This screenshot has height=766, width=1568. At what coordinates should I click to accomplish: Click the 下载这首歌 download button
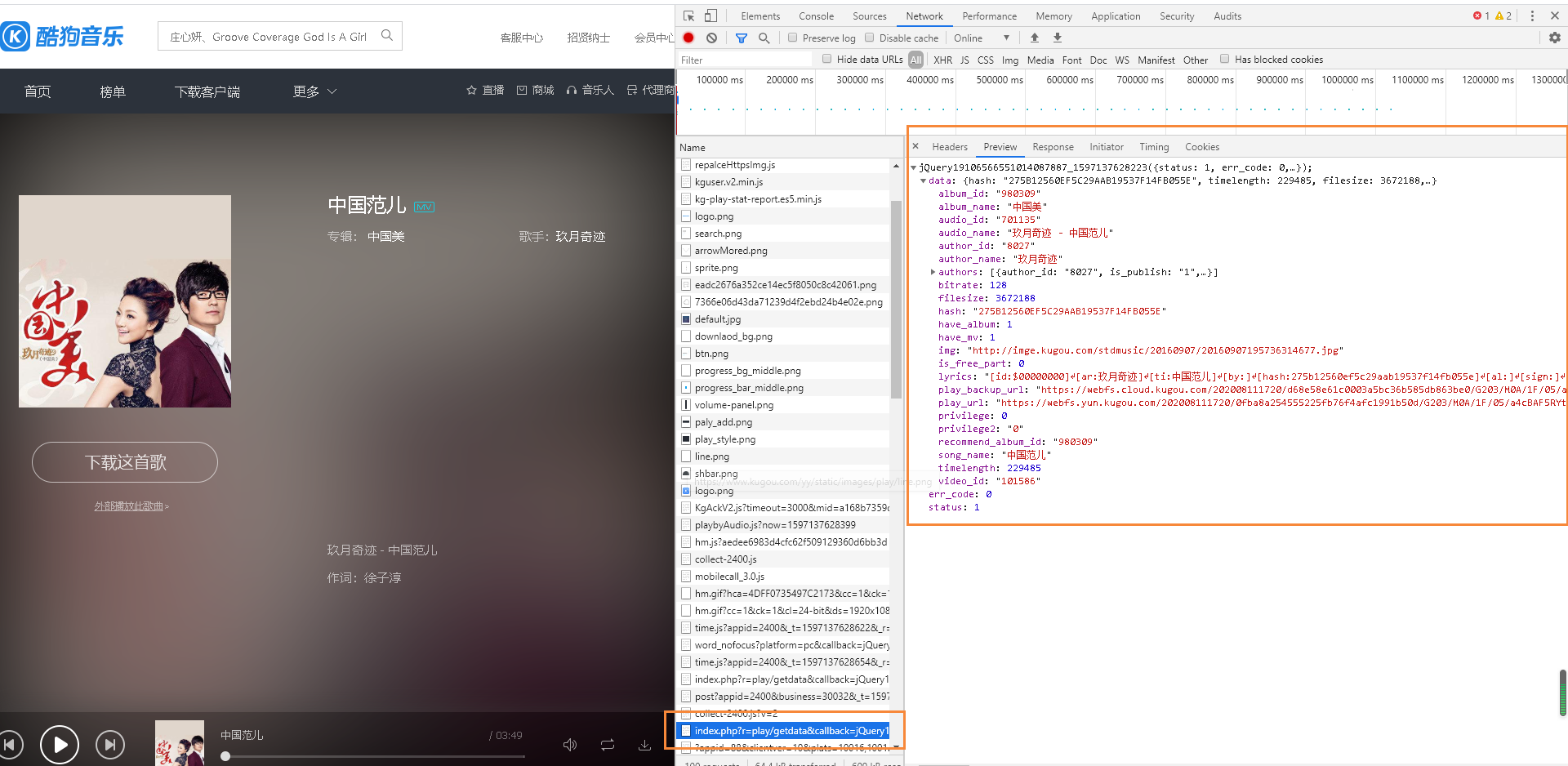[x=125, y=462]
